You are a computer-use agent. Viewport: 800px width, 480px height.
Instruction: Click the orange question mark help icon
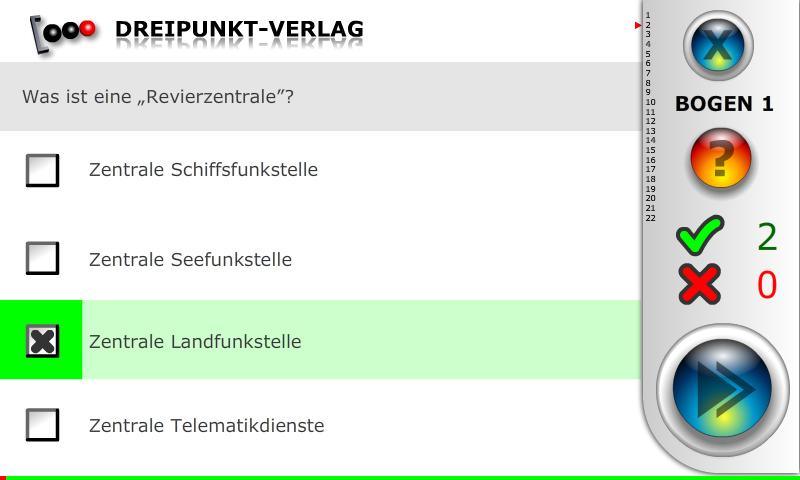720,160
